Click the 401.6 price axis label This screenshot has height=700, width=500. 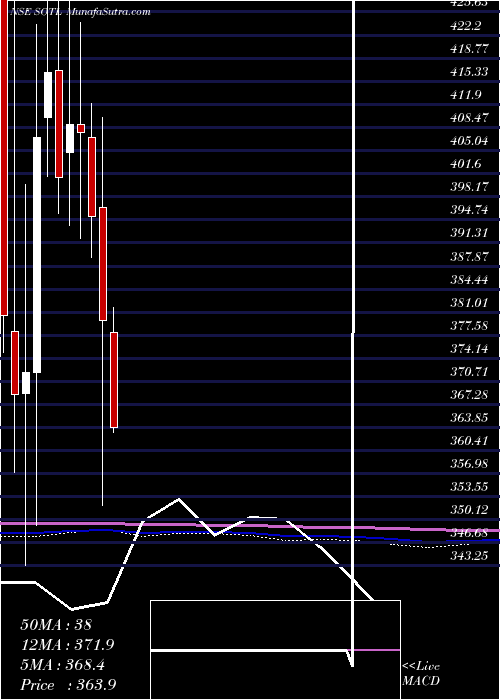pos(466,164)
